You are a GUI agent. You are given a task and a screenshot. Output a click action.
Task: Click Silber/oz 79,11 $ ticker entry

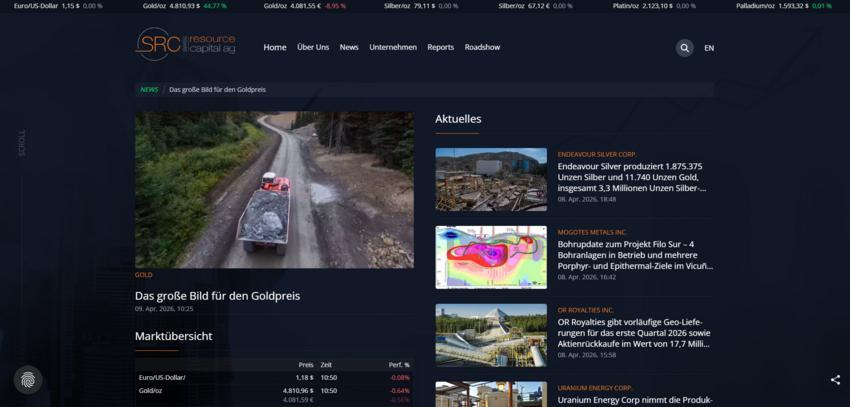click(421, 6)
